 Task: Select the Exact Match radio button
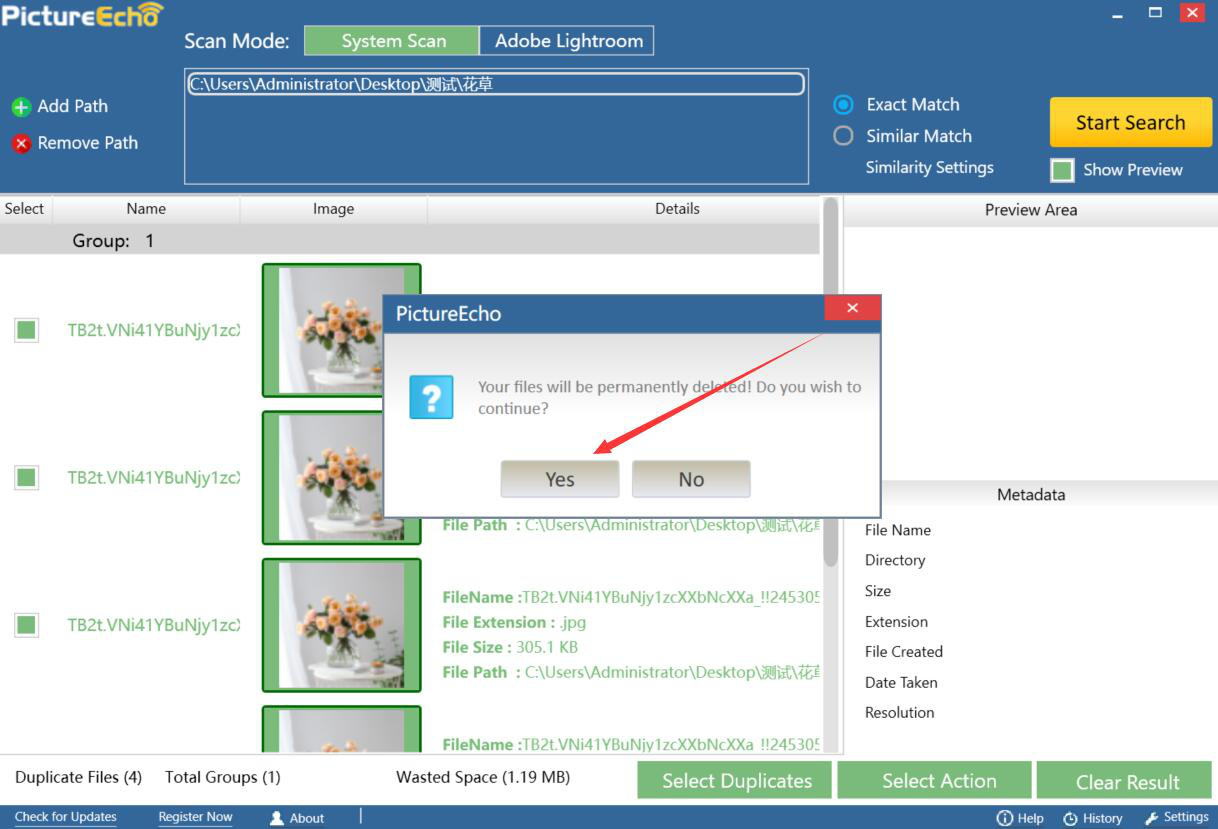[x=843, y=104]
